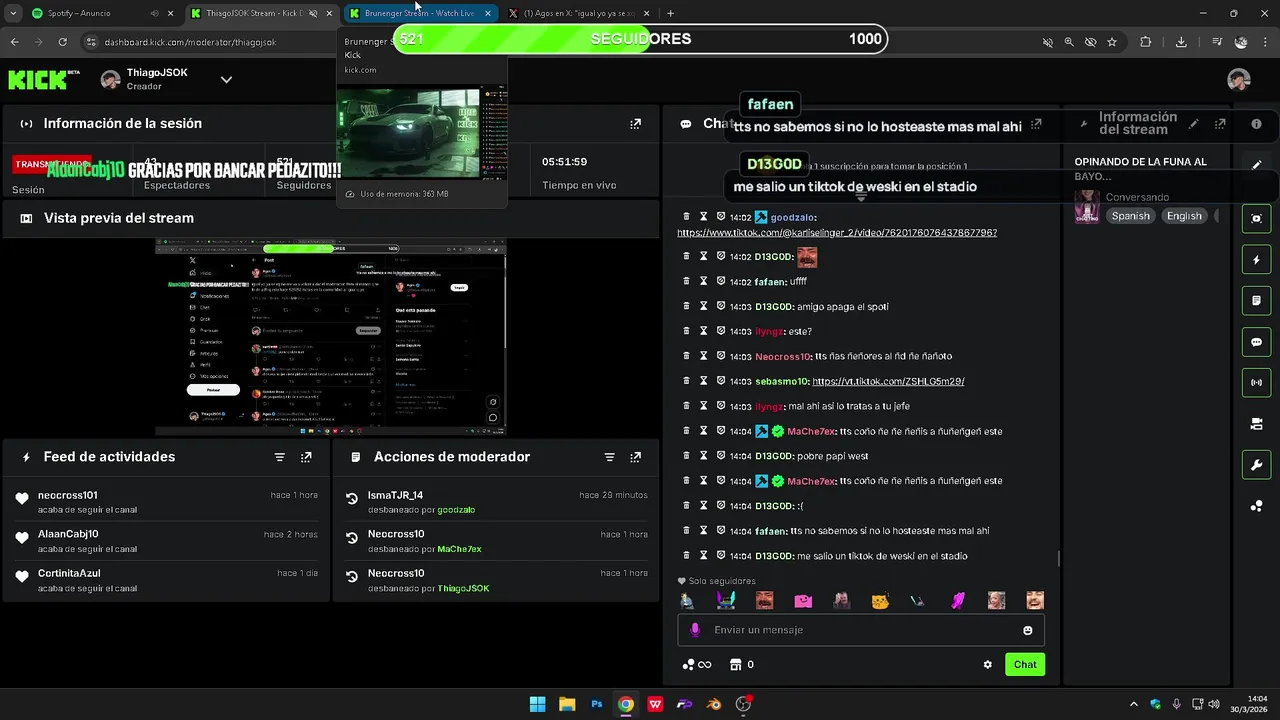
Task: Open the Windows Start menu
Action: click(537, 704)
